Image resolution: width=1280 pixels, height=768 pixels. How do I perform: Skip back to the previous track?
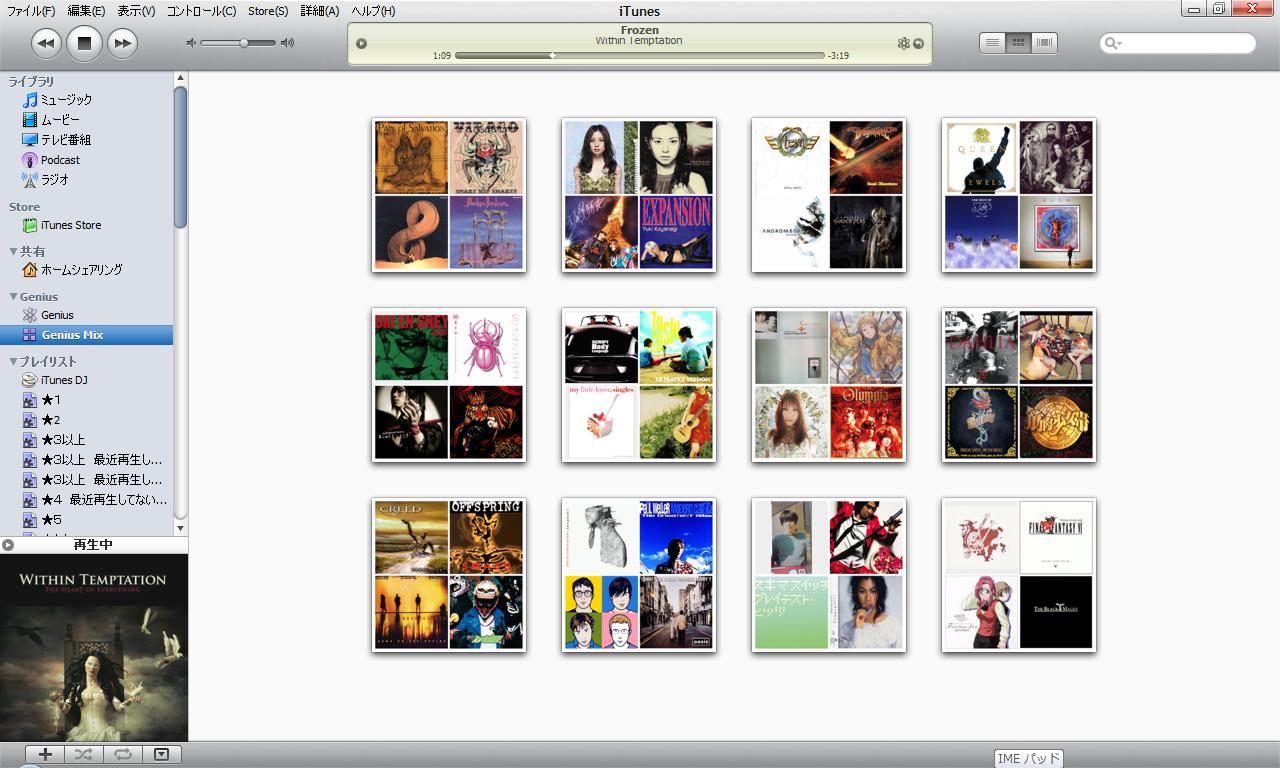point(46,43)
